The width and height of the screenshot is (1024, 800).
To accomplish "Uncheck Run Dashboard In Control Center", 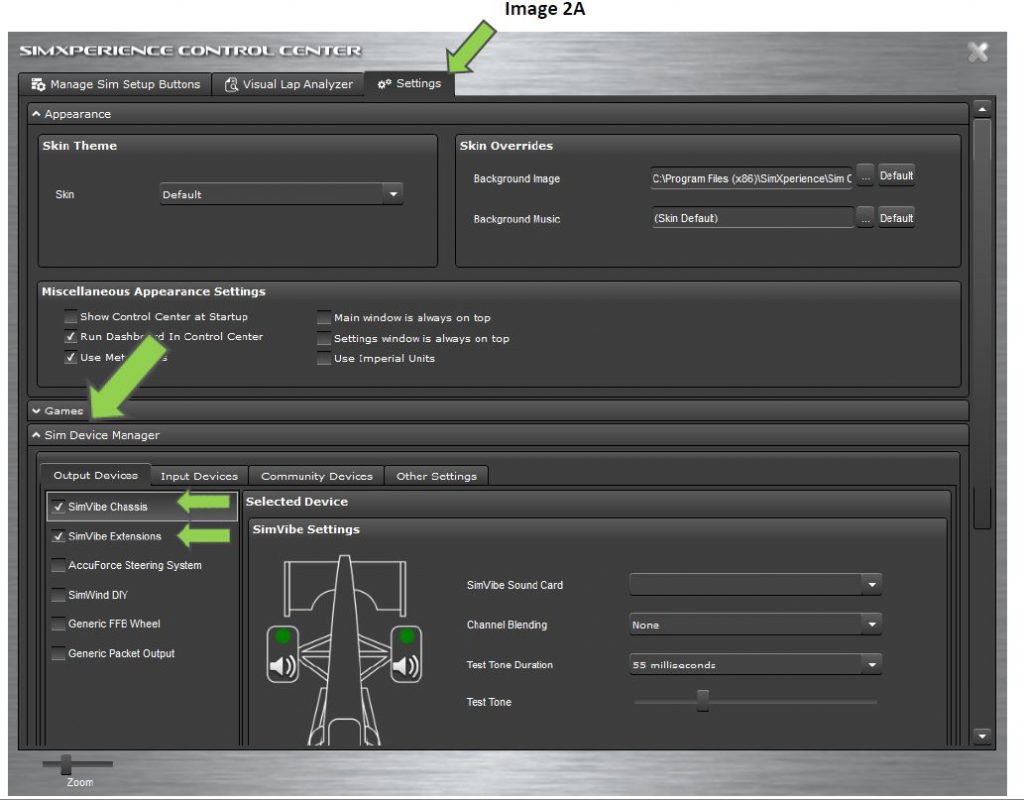I will [x=70, y=337].
